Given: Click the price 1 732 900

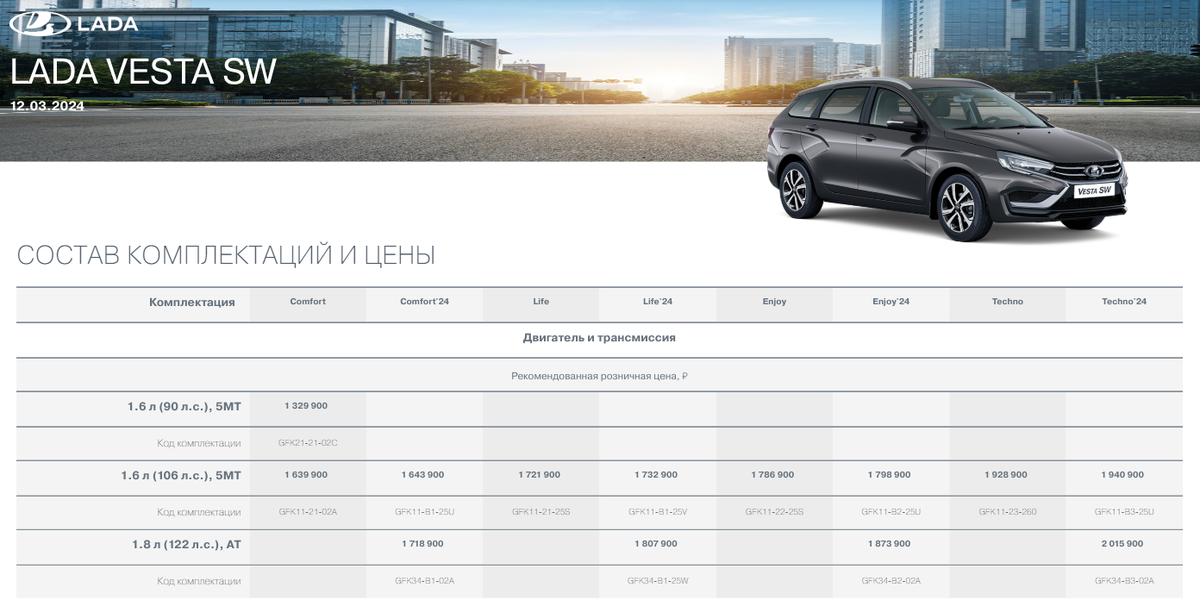Looking at the screenshot, I should (x=656, y=475).
